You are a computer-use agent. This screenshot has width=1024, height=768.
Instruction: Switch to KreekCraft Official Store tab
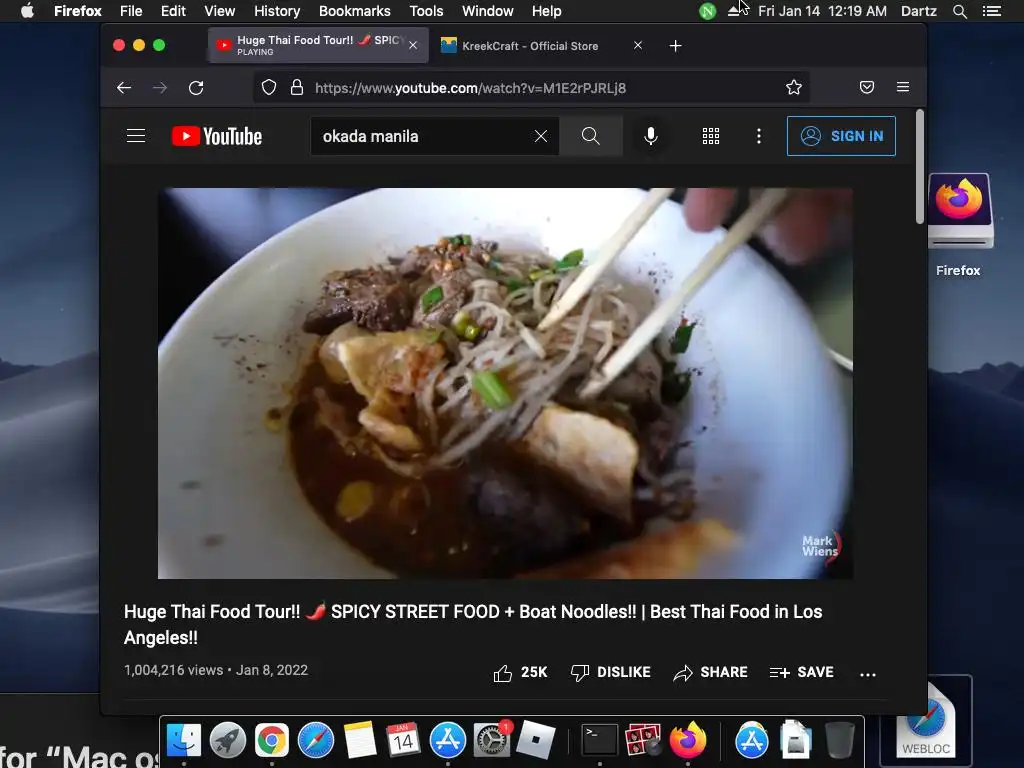(x=530, y=46)
